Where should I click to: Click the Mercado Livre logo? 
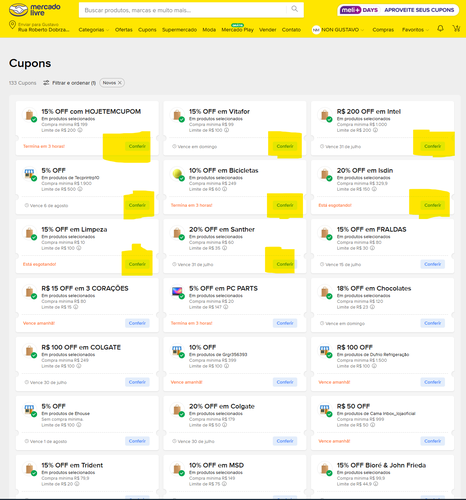pos(35,10)
